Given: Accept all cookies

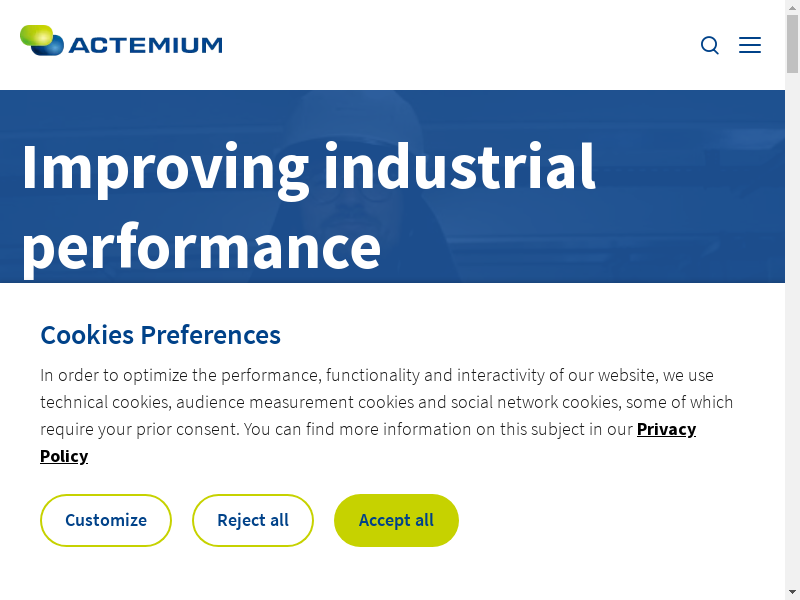Looking at the screenshot, I should click(x=396, y=520).
